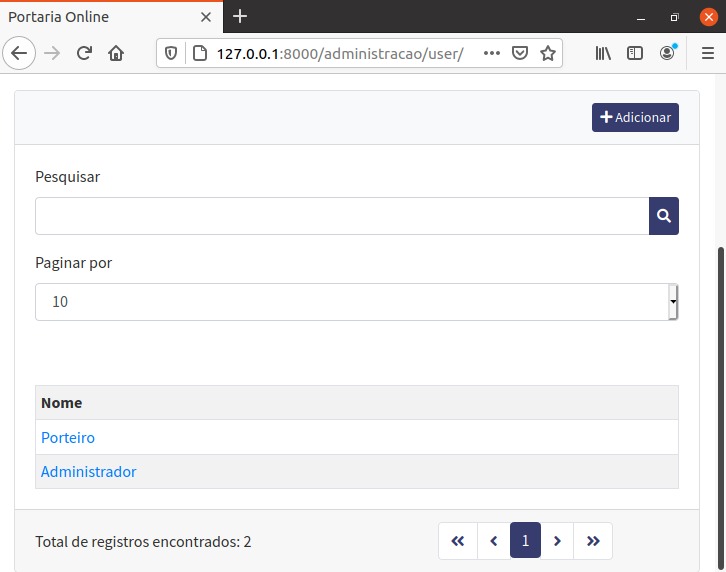Click the page vertical scrollbar
The height and width of the screenshot is (572, 726).
point(720,409)
